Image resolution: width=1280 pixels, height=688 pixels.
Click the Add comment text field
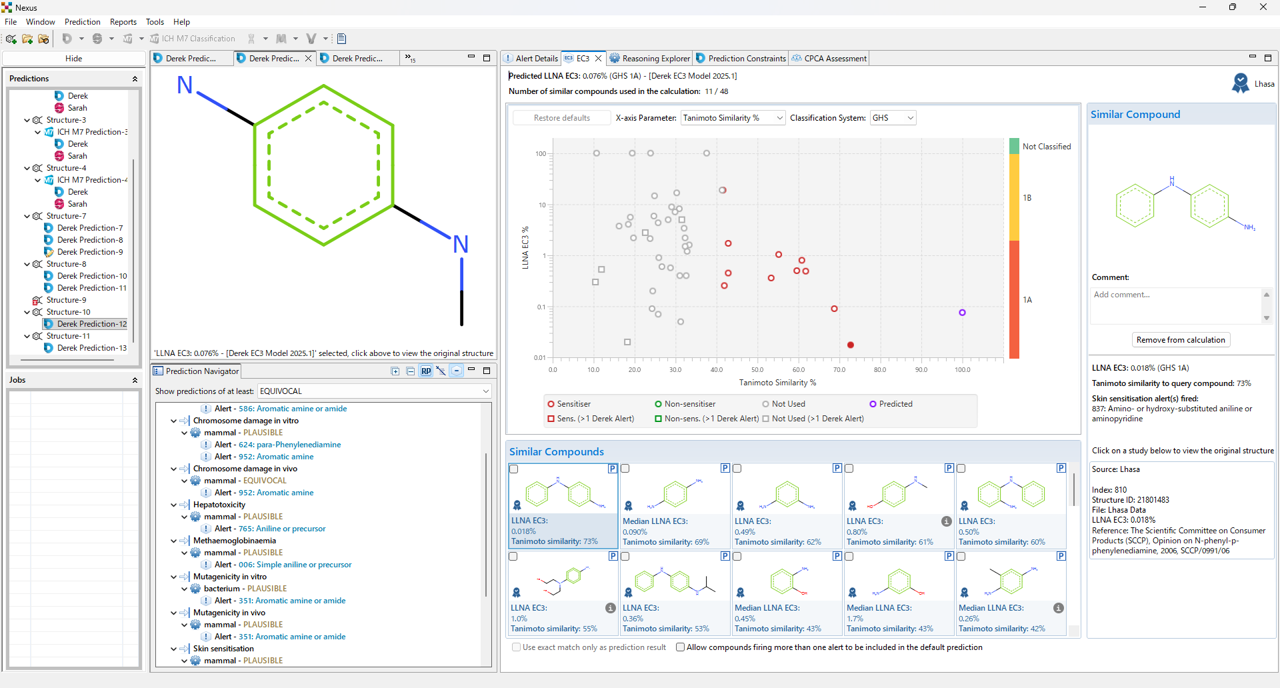[1174, 304]
